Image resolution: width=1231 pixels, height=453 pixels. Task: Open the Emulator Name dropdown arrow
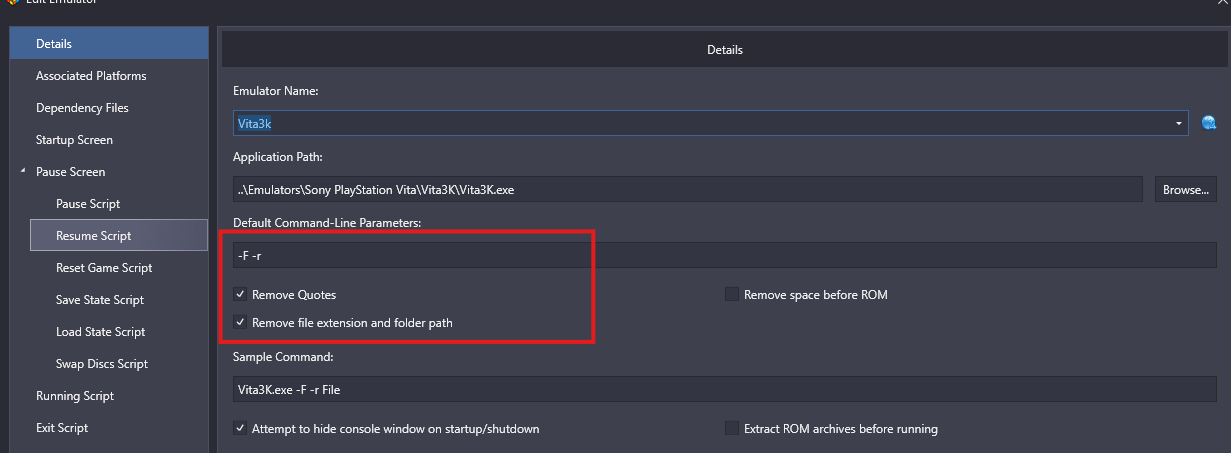point(1178,123)
